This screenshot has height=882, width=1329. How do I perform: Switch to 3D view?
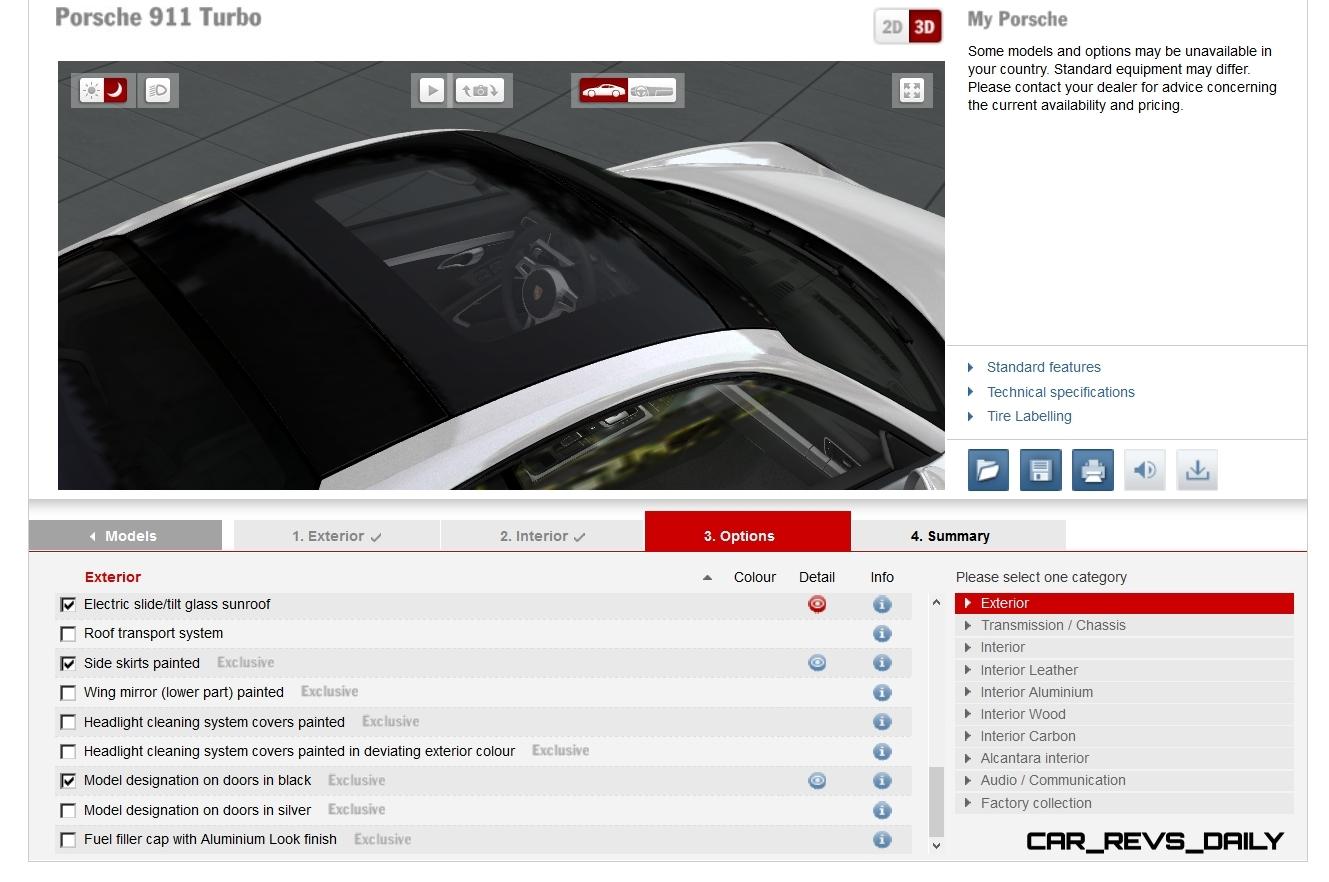(x=925, y=27)
